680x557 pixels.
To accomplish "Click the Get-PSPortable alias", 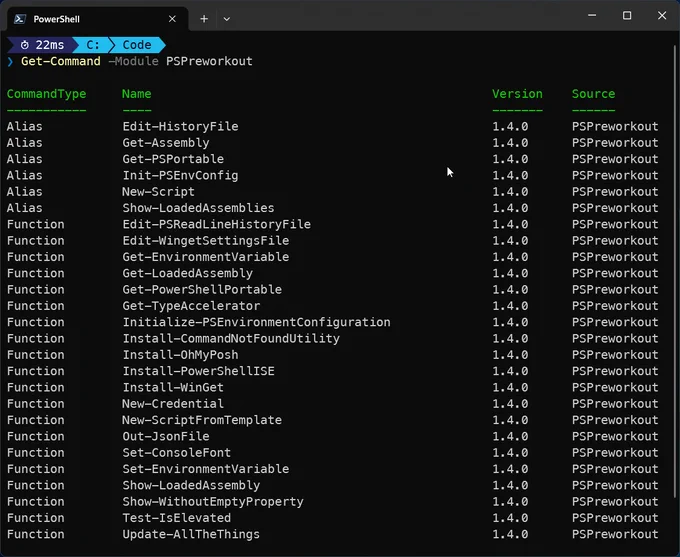I will click(173, 159).
